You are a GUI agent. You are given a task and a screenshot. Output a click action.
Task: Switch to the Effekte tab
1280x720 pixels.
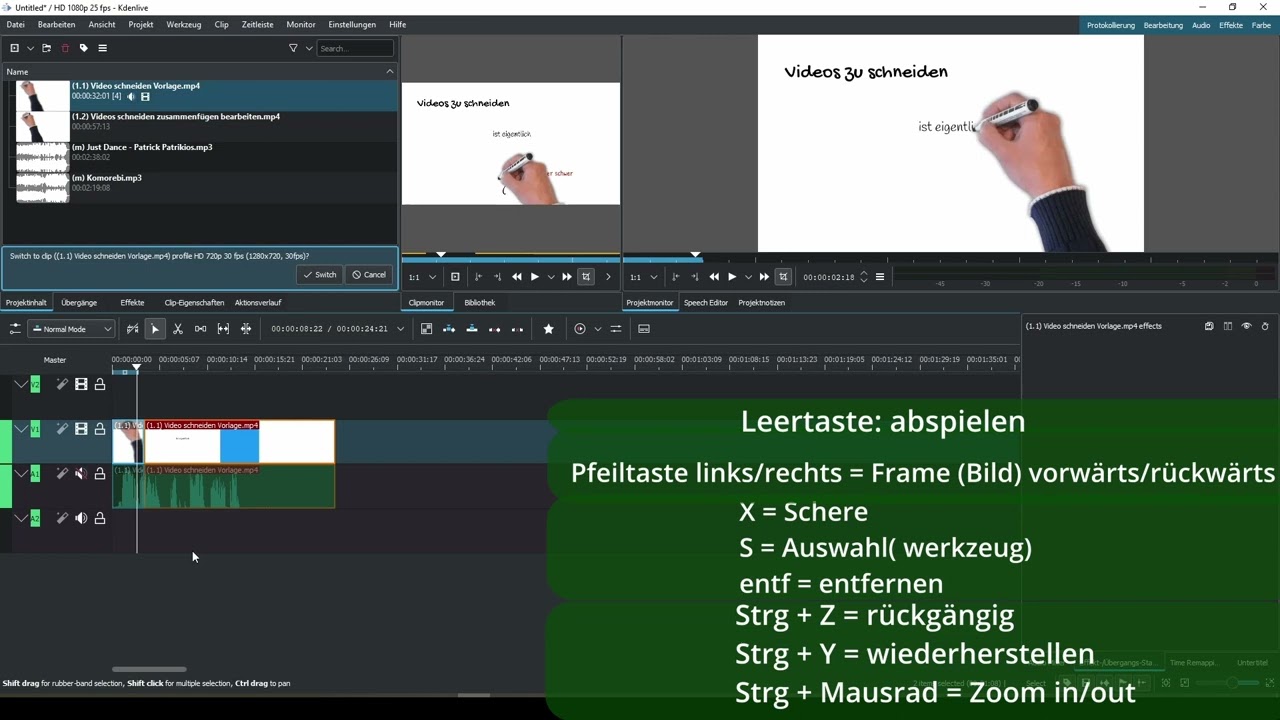tap(132, 302)
